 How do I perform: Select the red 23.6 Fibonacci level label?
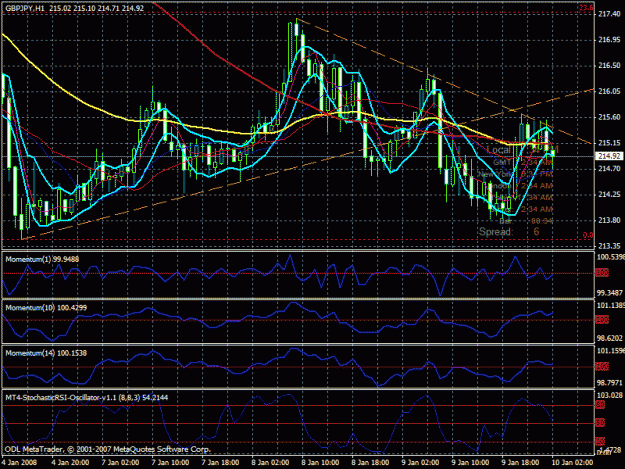tap(586, 8)
